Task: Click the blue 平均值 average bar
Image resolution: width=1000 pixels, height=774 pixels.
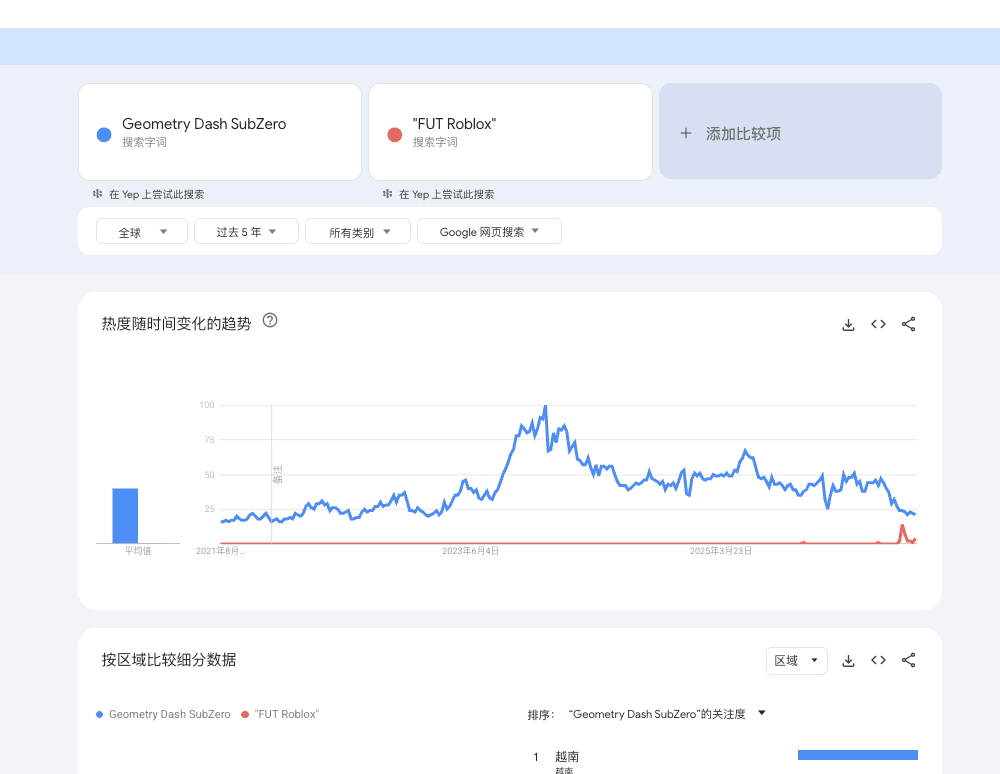Action: click(125, 516)
